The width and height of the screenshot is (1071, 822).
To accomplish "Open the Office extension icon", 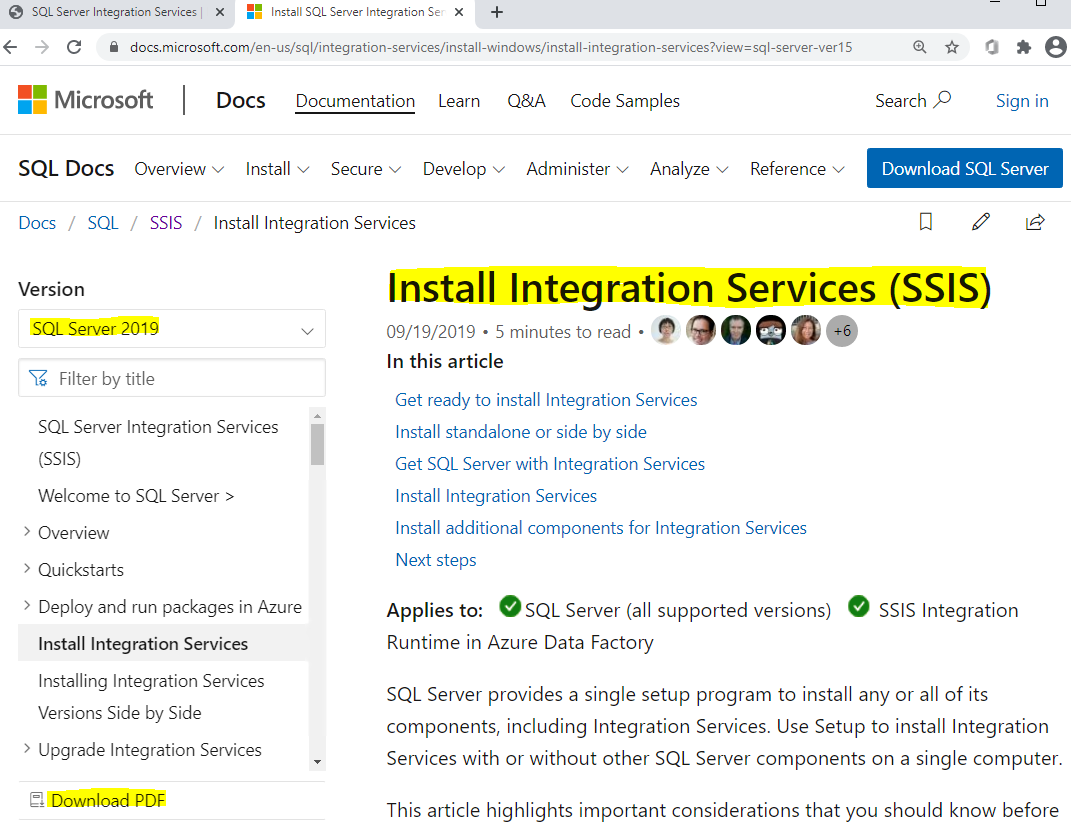I will [x=992, y=47].
